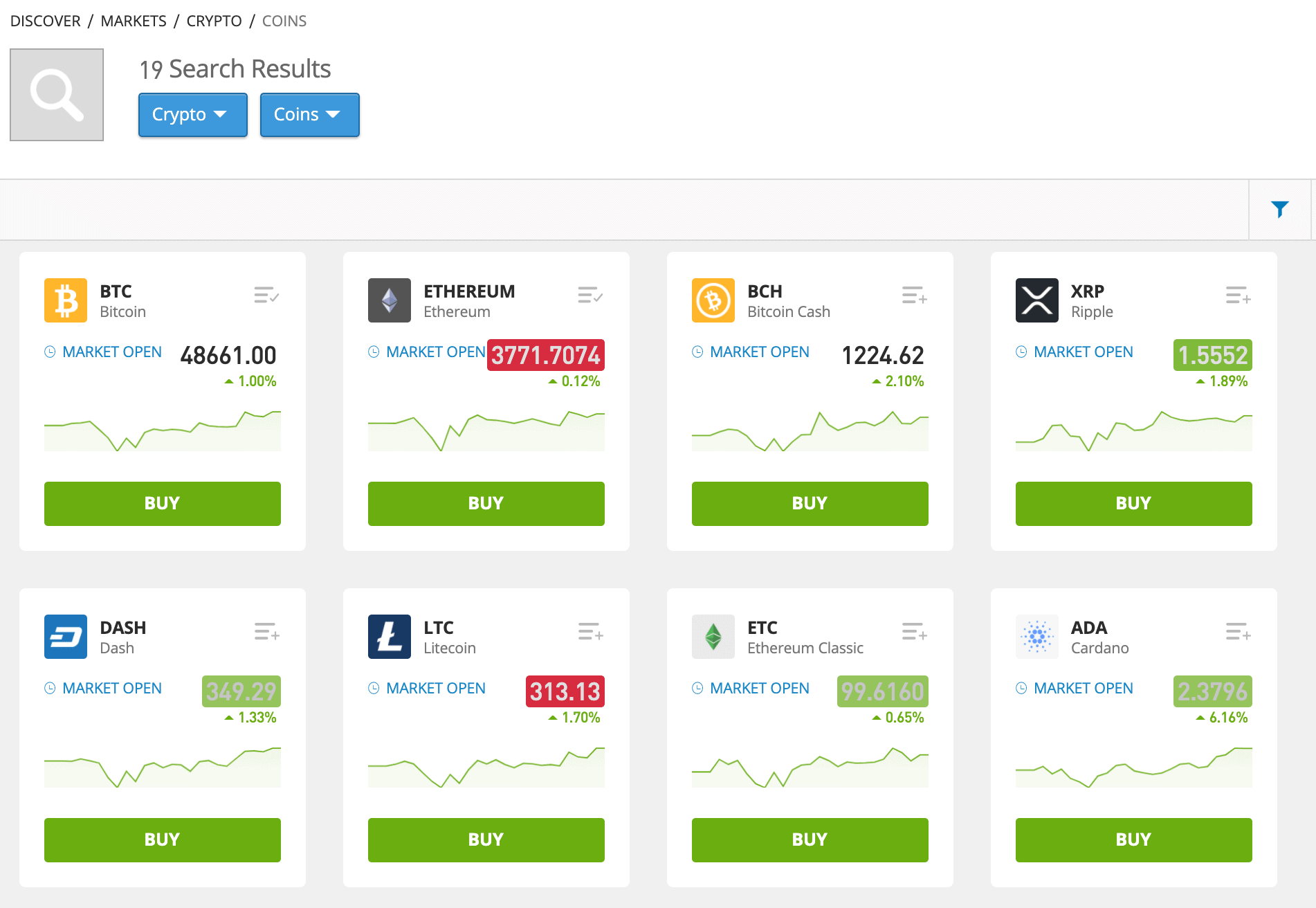
Task: Open the filter funnel icon
Action: click(x=1280, y=209)
